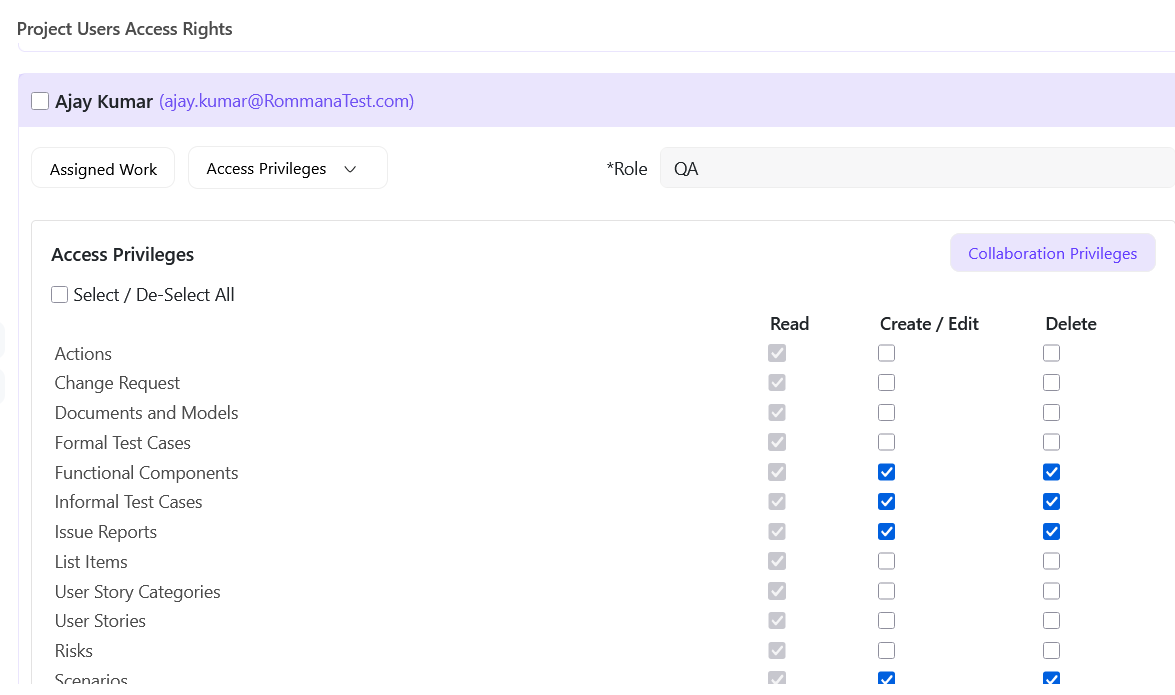
Task: Enable Create/Edit permission for Actions
Action: (886, 352)
